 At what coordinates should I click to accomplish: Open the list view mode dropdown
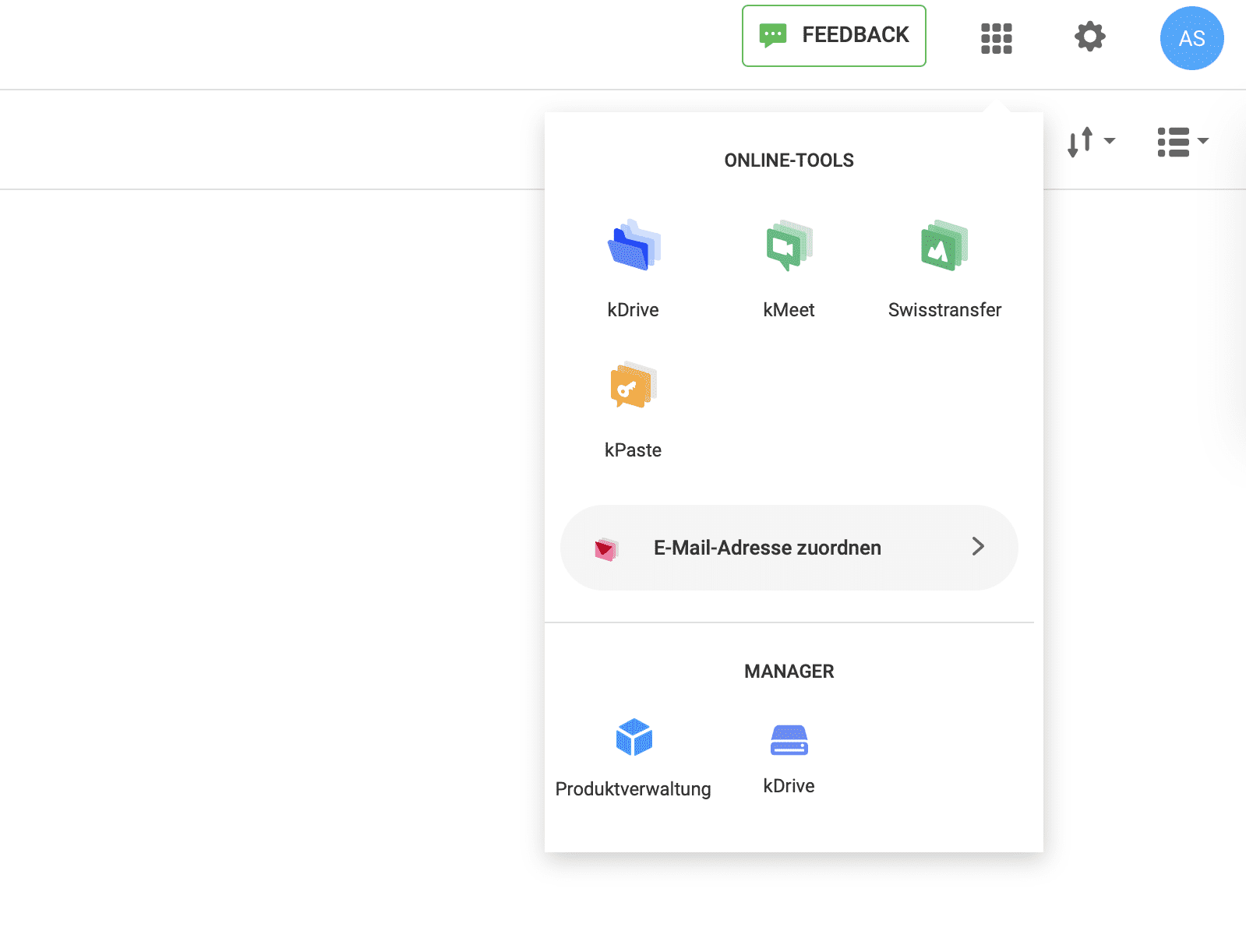click(1183, 142)
